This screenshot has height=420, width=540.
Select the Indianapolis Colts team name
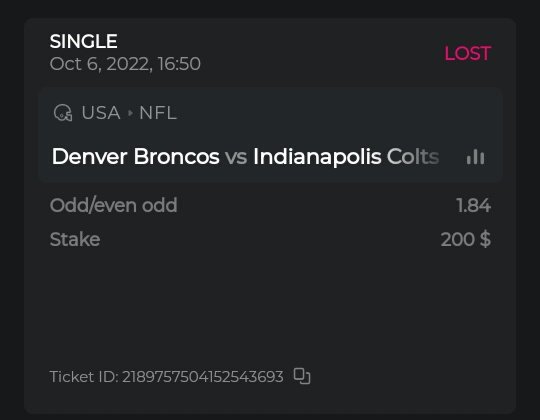[x=346, y=157]
